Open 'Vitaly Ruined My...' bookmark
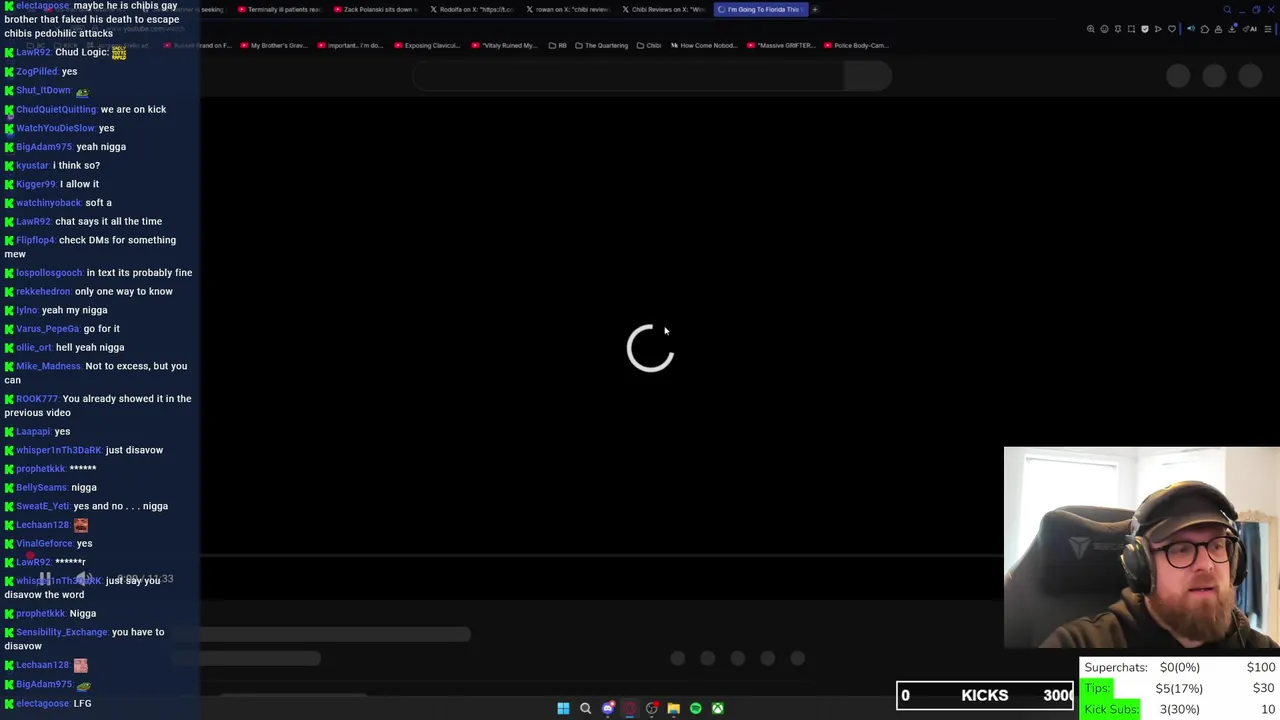Viewport: 1280px width, 720px height. coord(504,45)
